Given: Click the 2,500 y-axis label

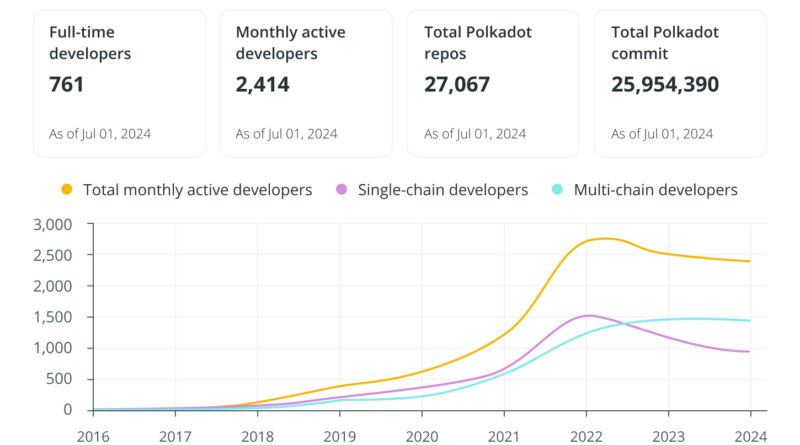Looking at the screenshot, I should tap(53, 255).
